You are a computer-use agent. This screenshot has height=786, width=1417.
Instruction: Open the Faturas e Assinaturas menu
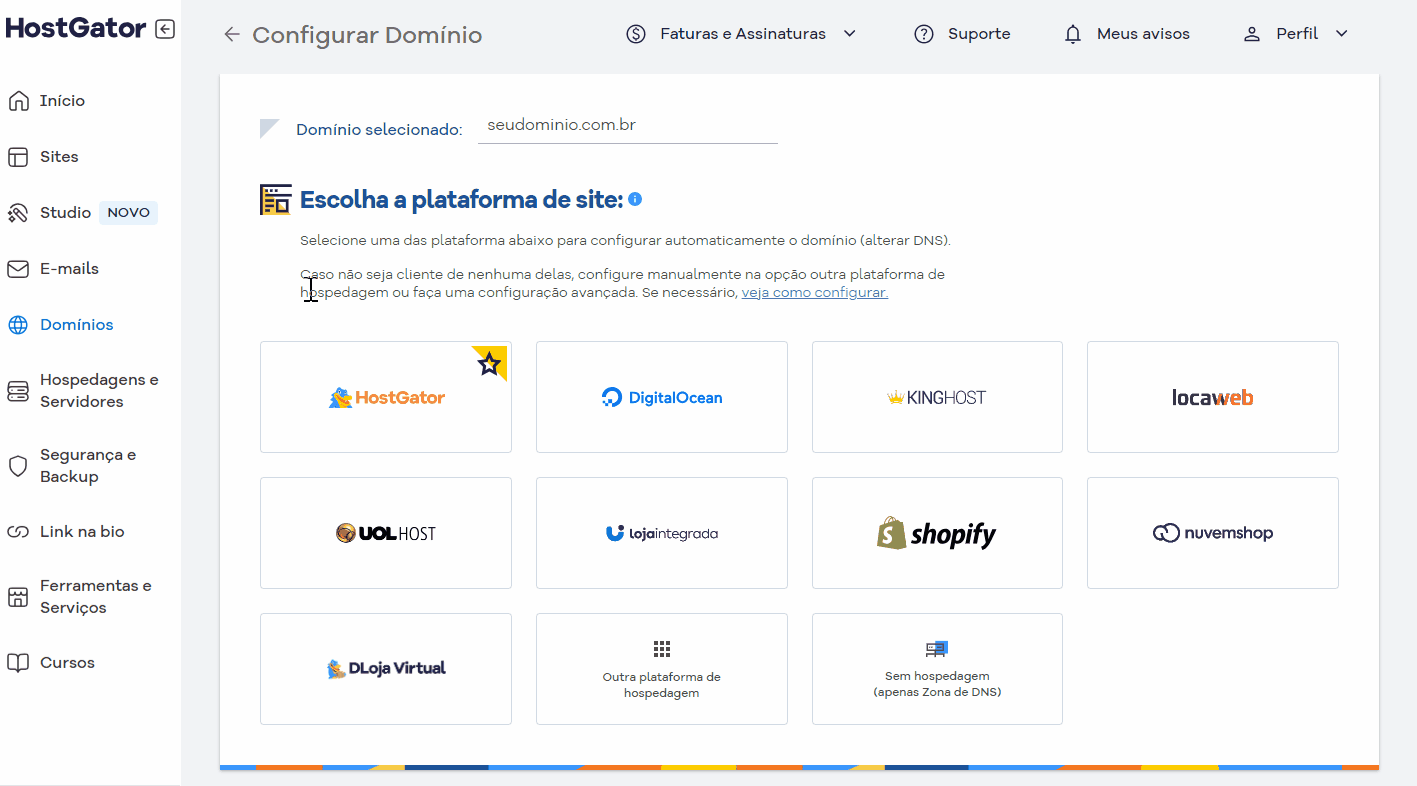point(743,34)
